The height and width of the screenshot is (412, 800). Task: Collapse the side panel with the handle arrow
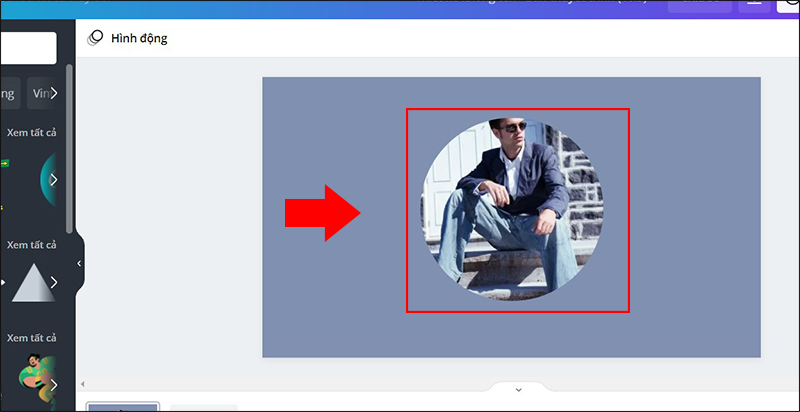(79, 263)
